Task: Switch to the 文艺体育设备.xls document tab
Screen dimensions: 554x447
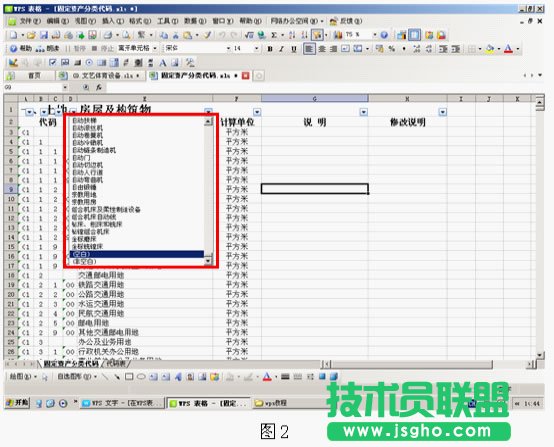Action: point(102,76)
